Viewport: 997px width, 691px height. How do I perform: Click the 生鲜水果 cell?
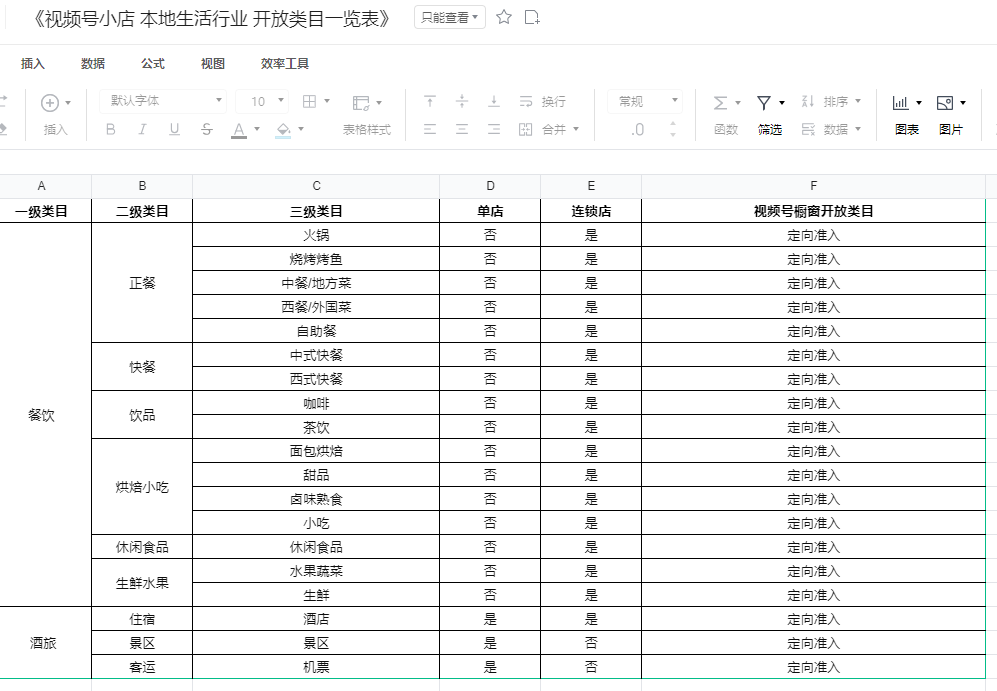pos(142,583)
